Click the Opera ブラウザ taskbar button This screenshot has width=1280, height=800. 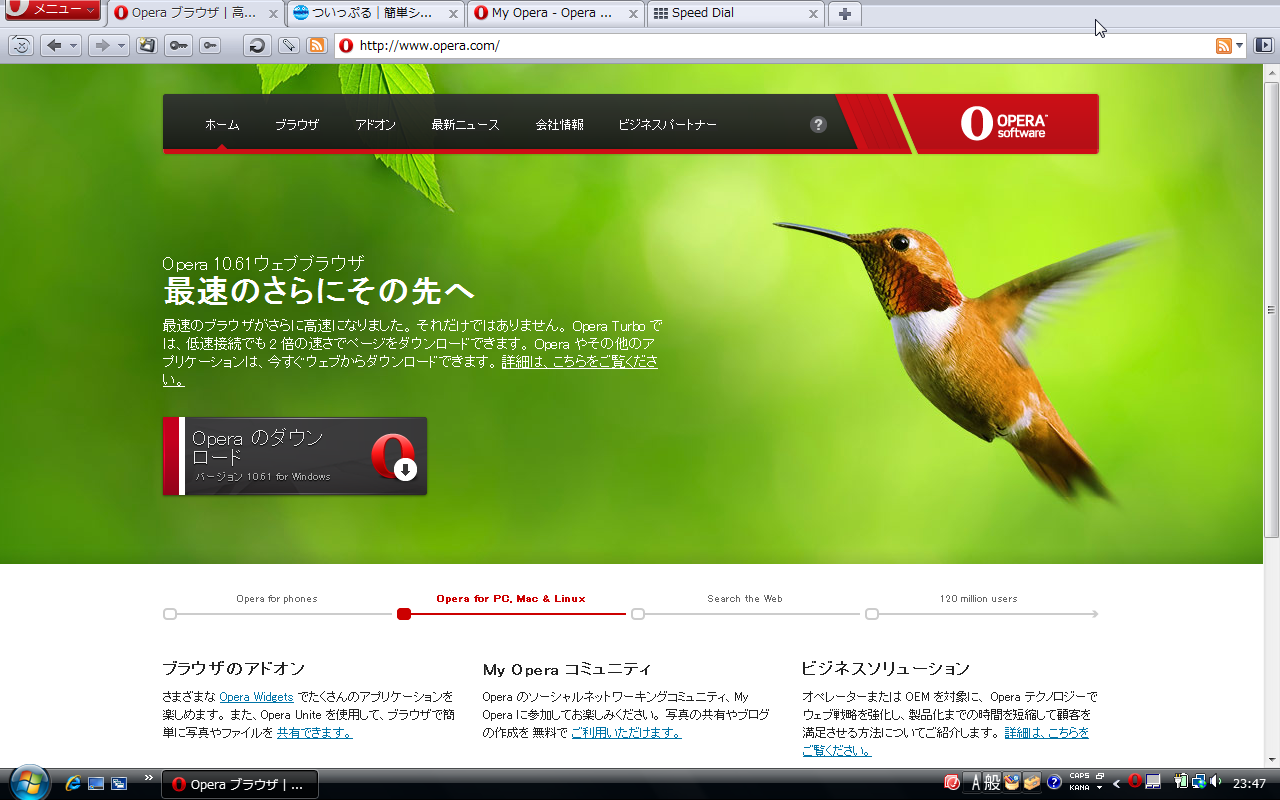(240, 784)
